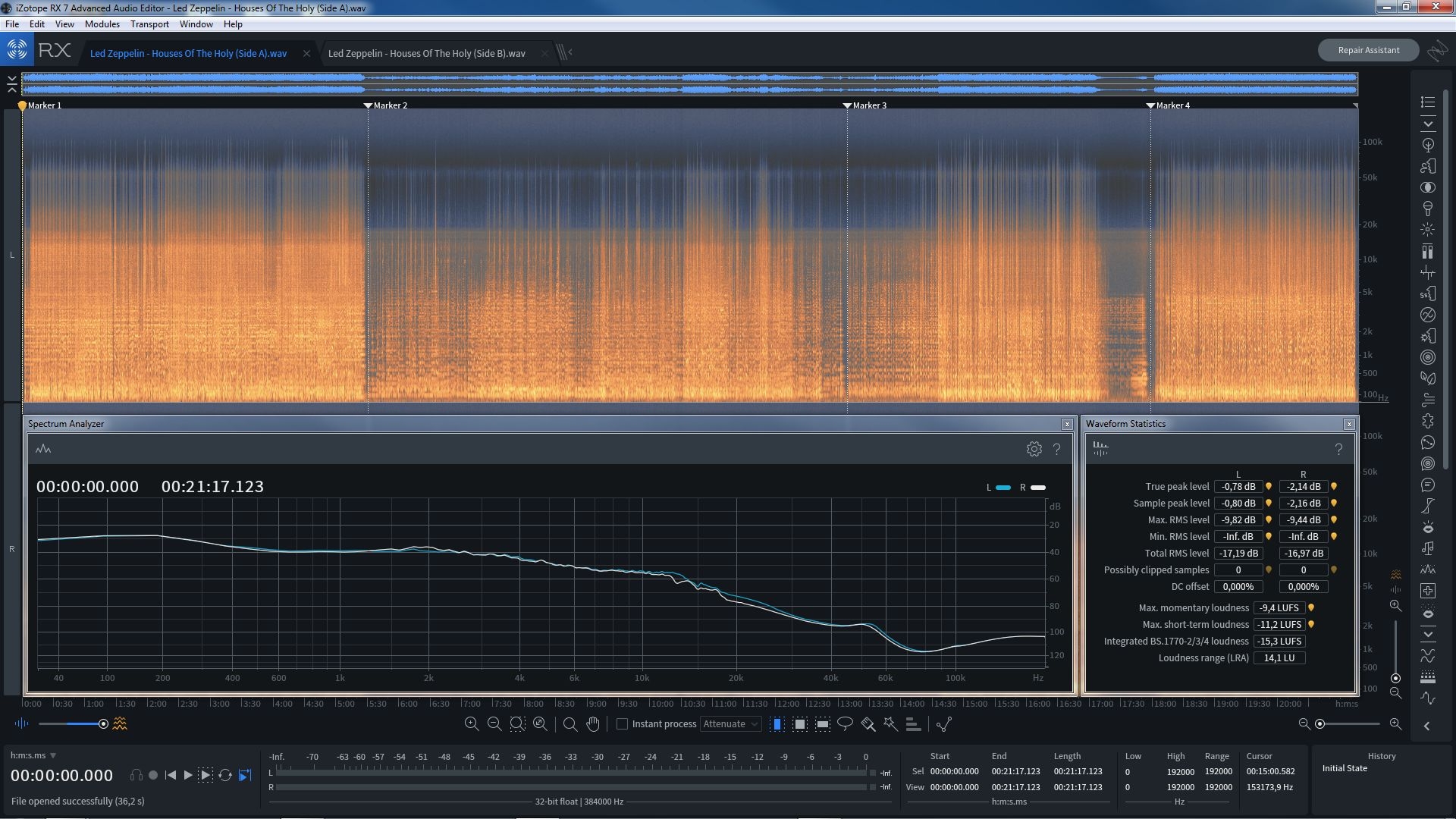
Task: Select the Harmonics selection tool
Action: click(x=913, y=724)
